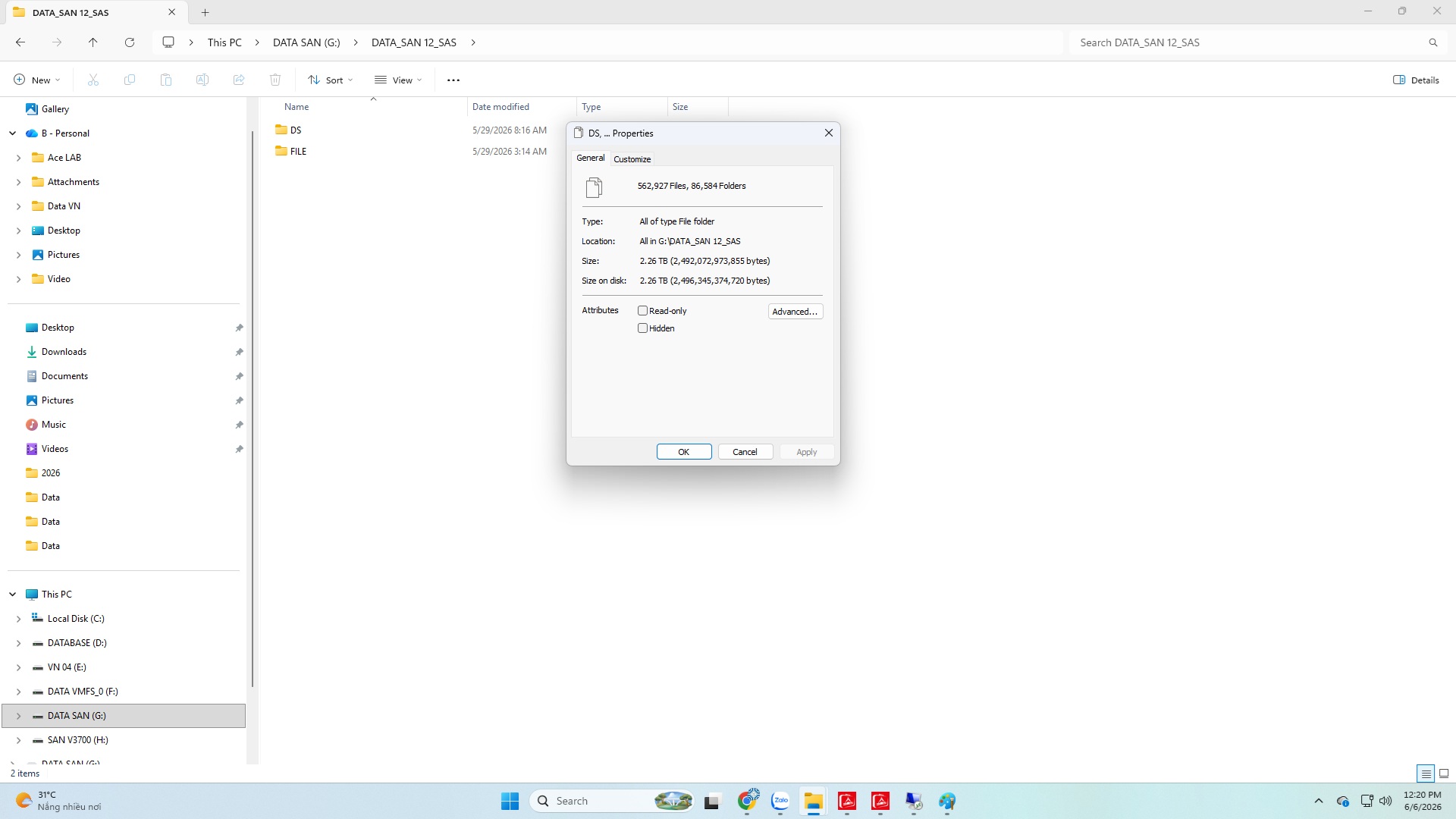Click the Paste icon in toolbar
The height and width of the screenshot is (819, 1456).
[x=166, y=80]
